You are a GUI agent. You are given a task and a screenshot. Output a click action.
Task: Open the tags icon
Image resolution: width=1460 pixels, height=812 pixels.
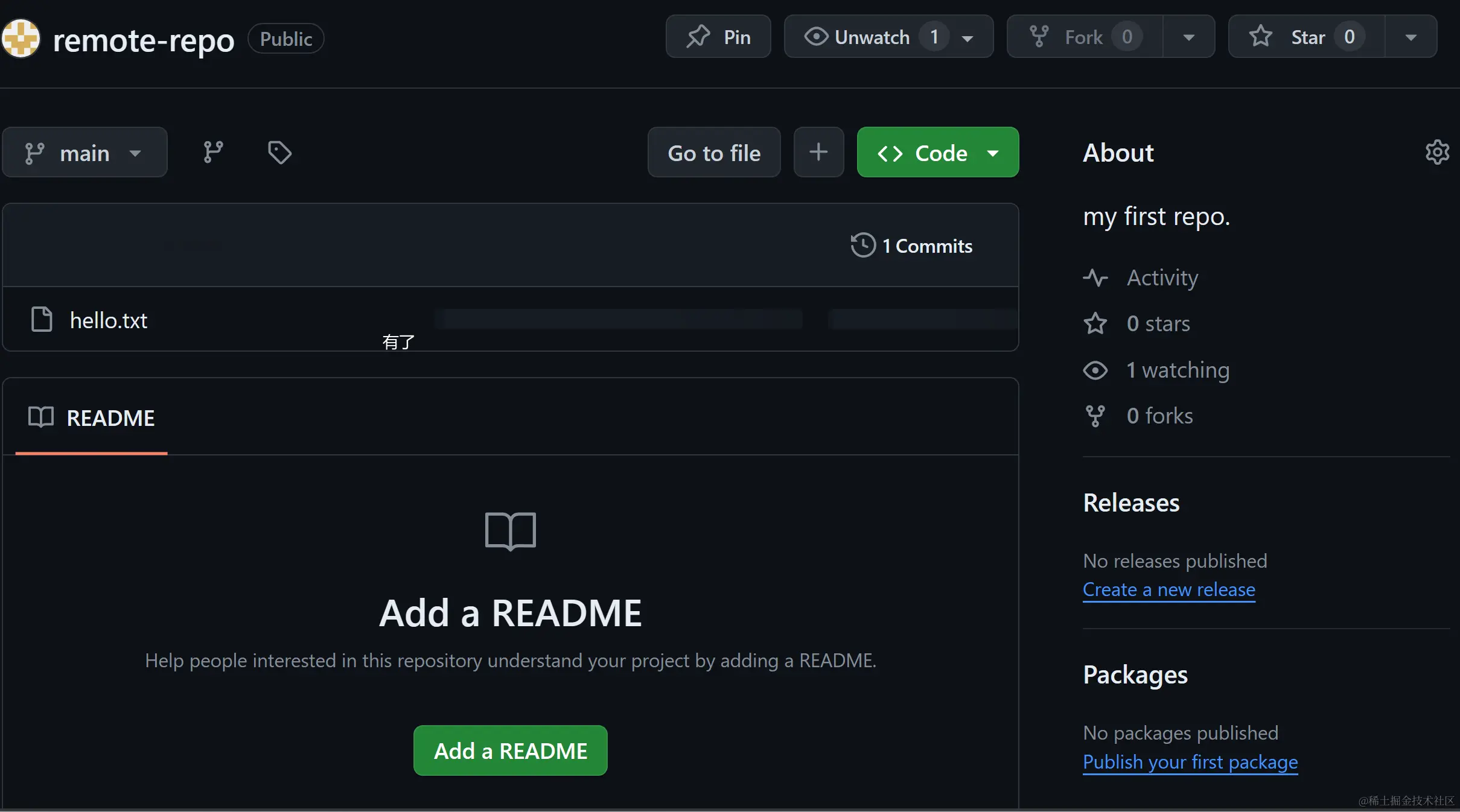click(279, 152)
